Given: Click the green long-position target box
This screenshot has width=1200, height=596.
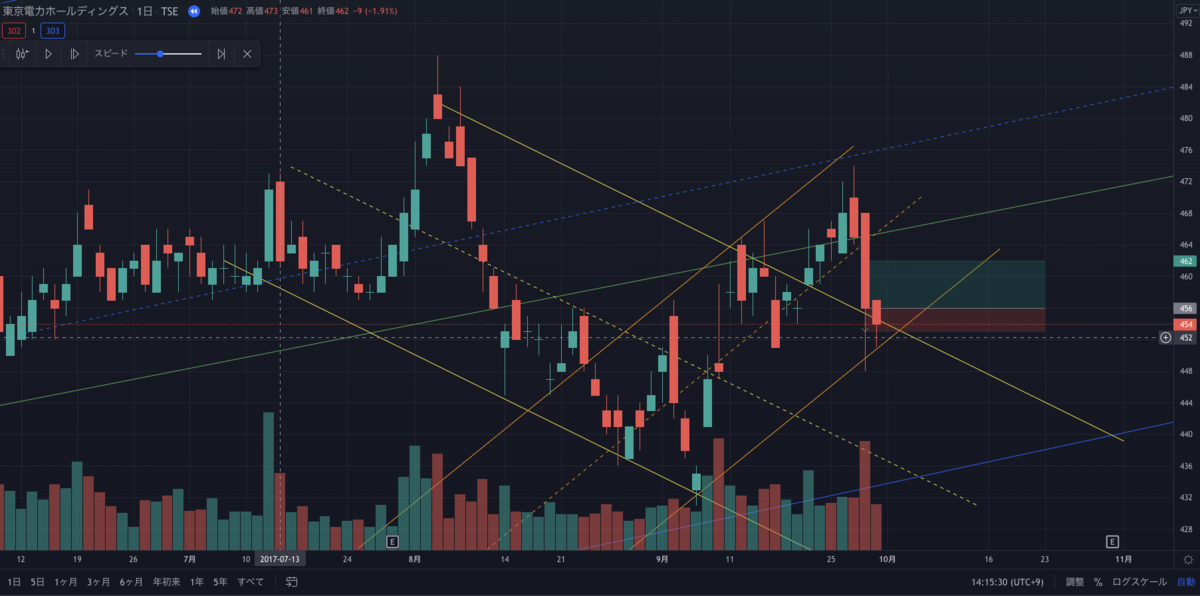Looking at the screenshot, I should (957, 284).
